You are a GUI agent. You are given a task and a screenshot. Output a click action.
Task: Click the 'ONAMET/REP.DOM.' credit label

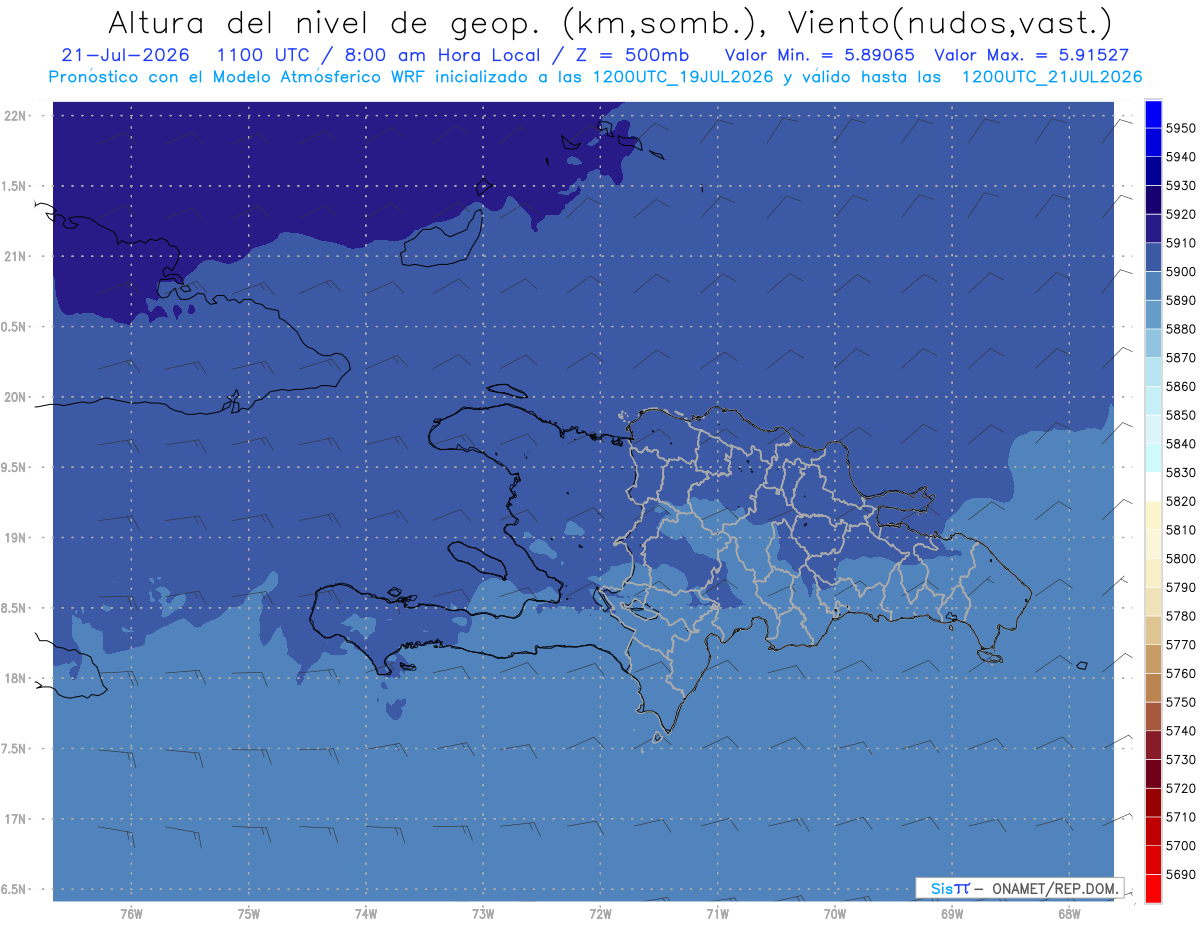pyautogui.click(x=1055, y=889)
